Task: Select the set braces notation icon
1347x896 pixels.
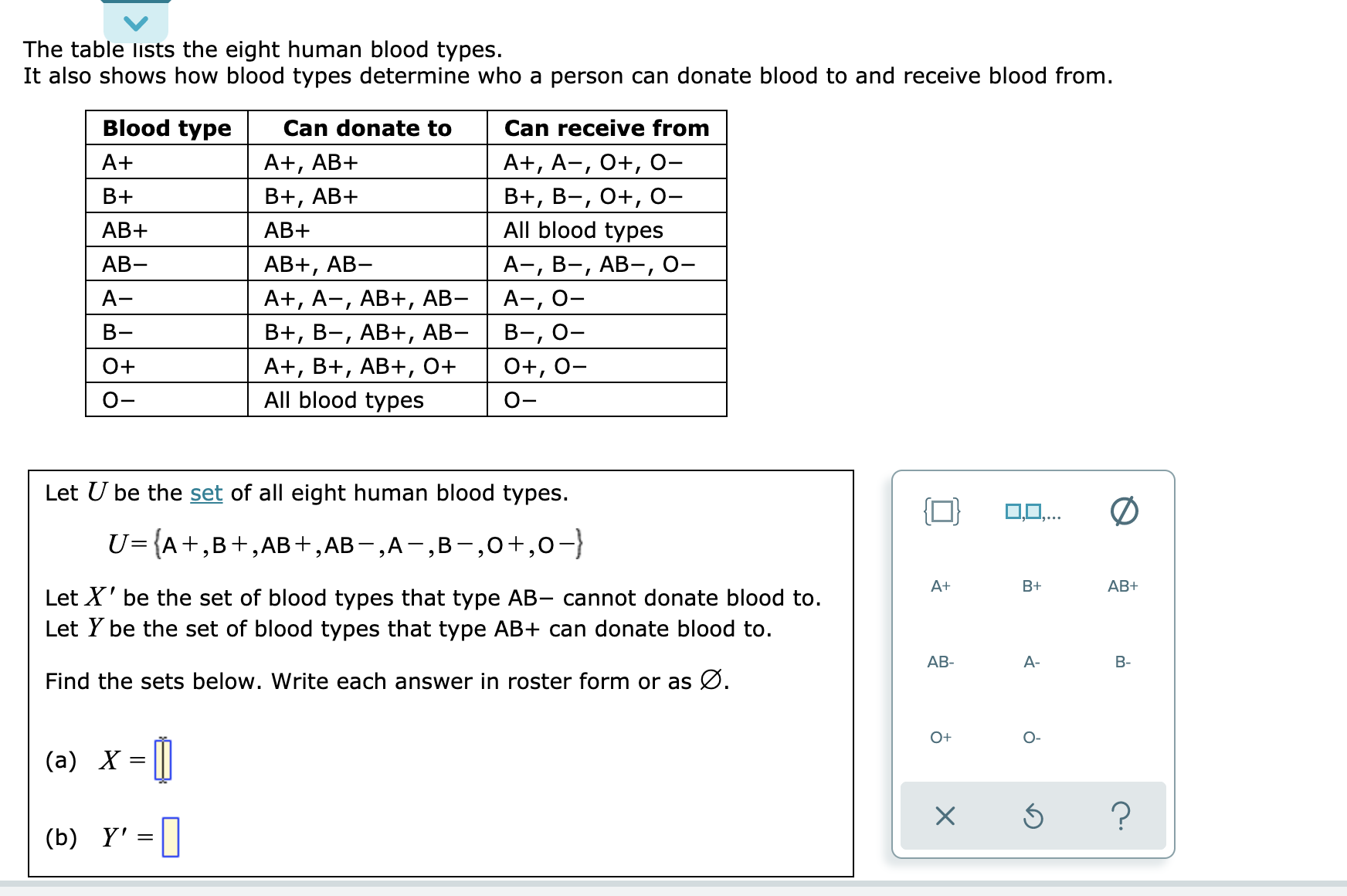Action: [x=943, y=512]
